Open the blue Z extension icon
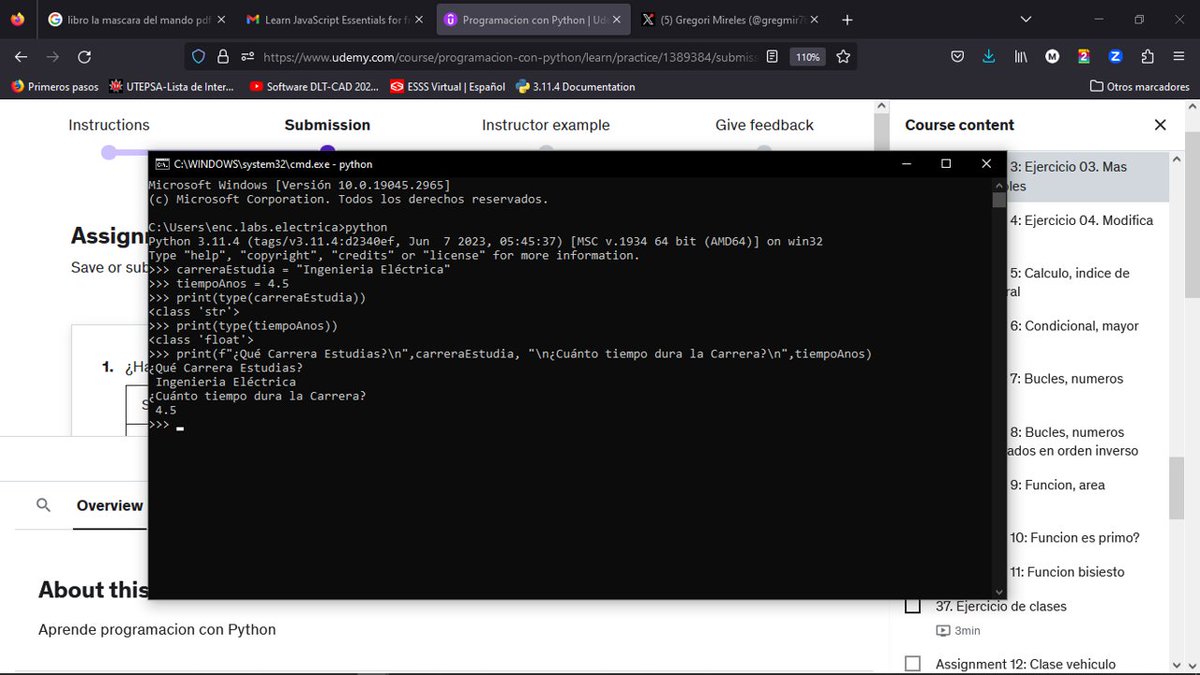The image size is (1200, 675). click(x=1116, y=57)
